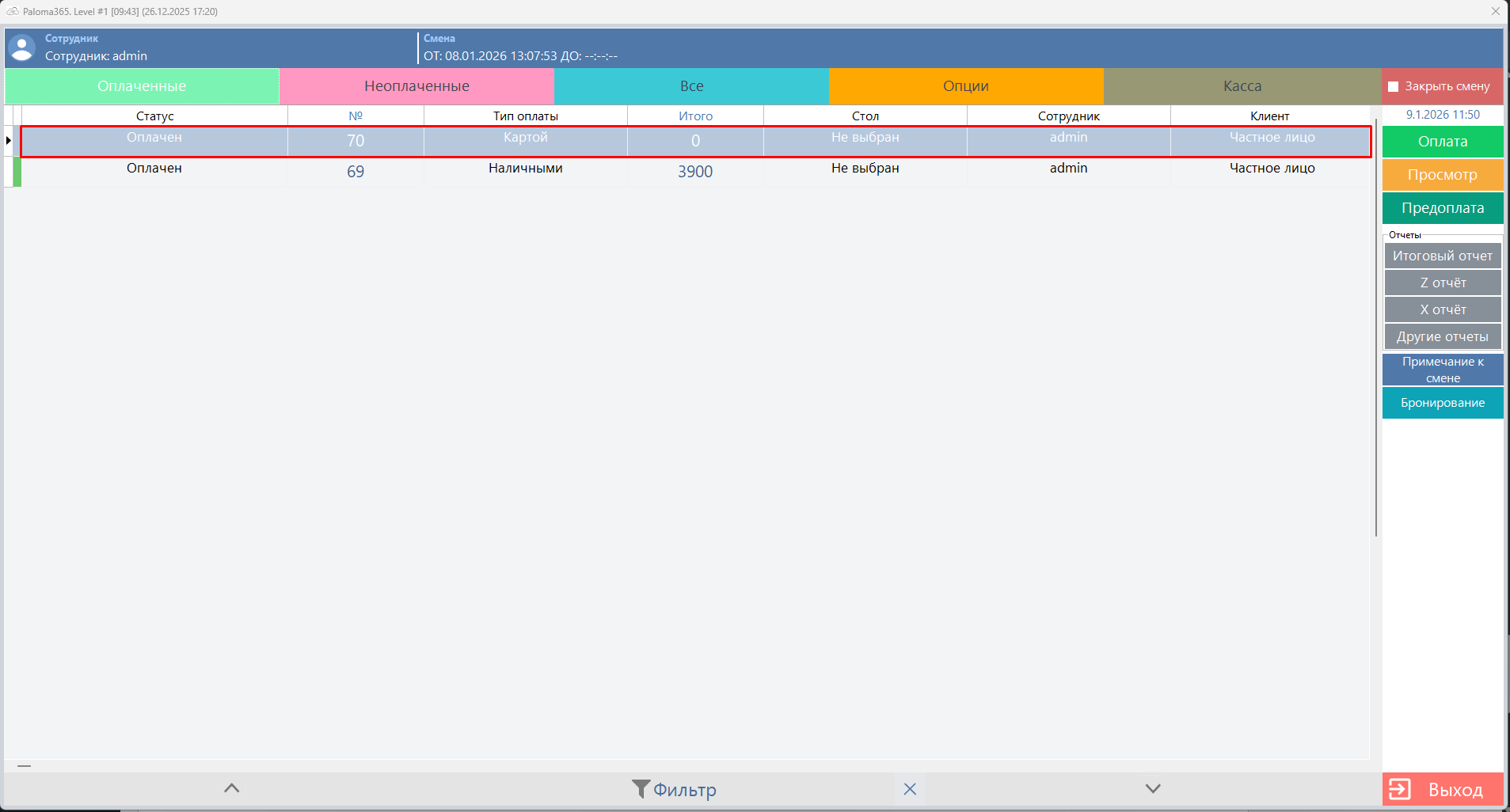Open Другие отчеты list
1510x812 pixels.
(x=1442, y=336)
